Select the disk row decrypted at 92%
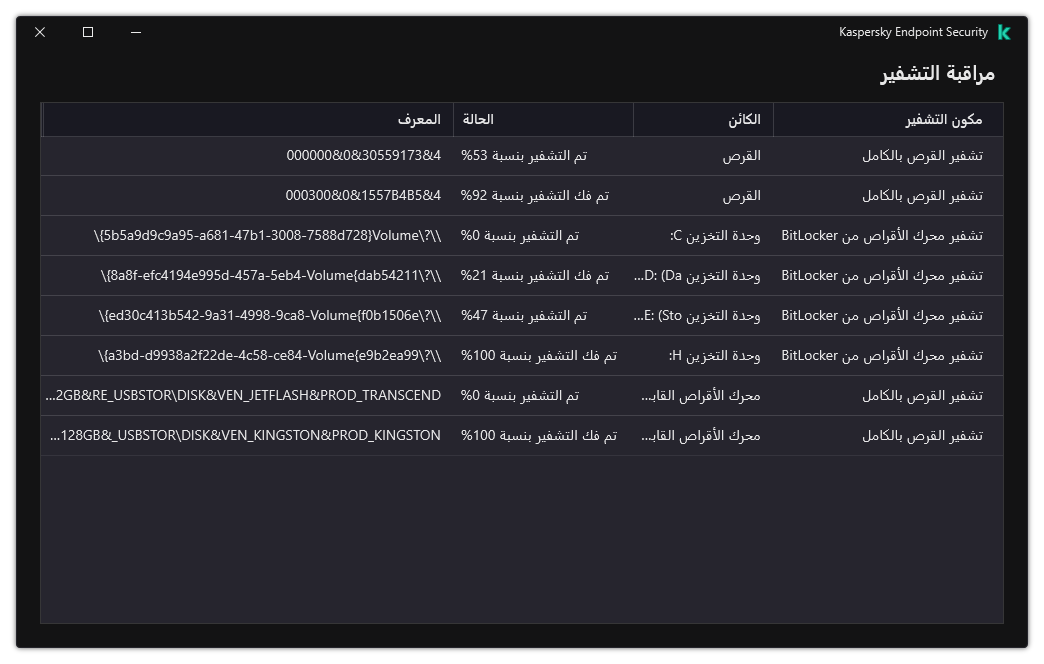 click(520, 195)
